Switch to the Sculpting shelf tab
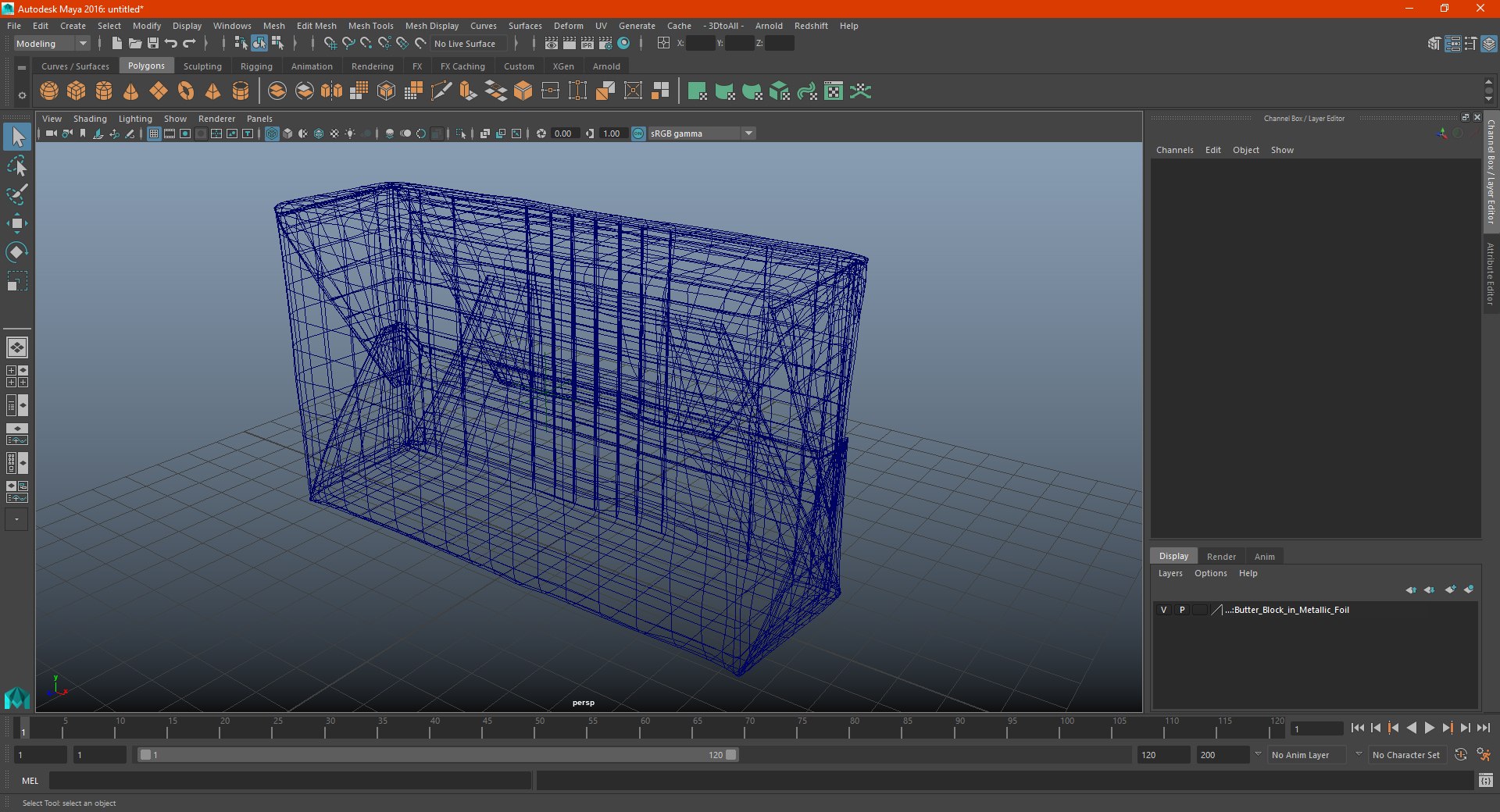 click(202, 66)
